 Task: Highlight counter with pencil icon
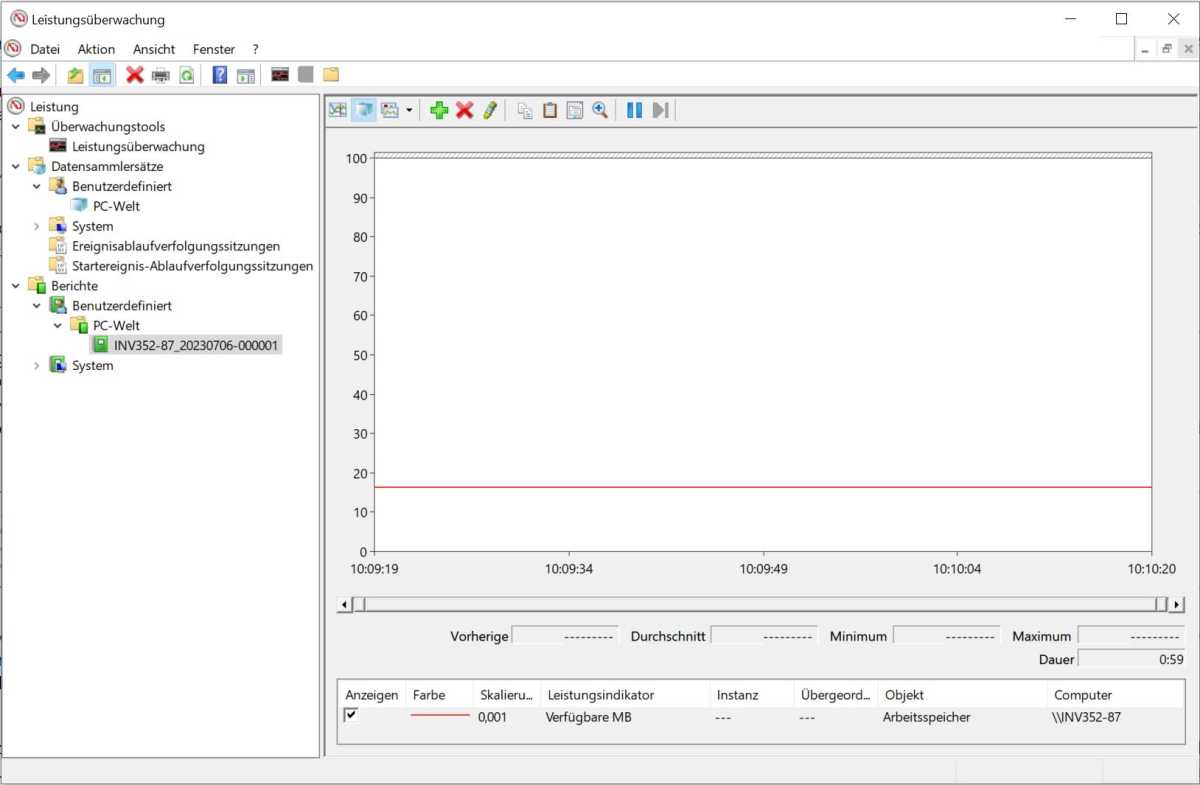click(489, 110)
